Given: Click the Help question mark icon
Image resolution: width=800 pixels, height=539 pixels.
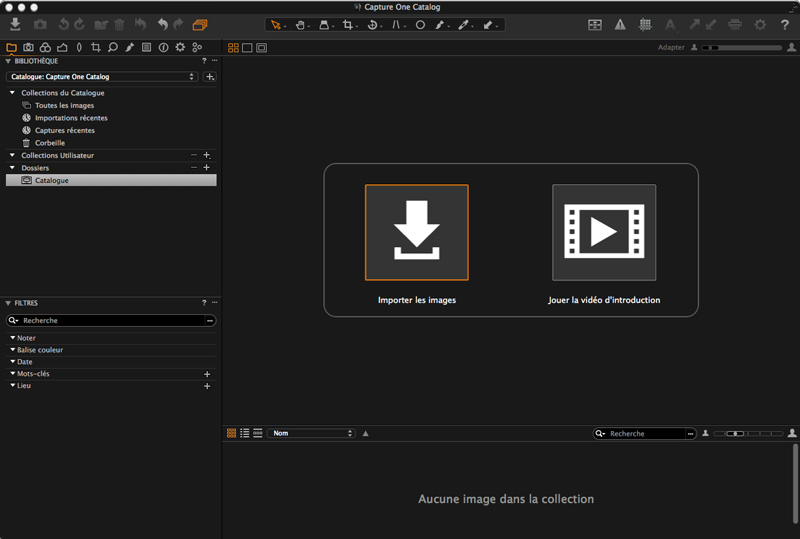Looking at the screenshot, I should (x=785, y=24).
